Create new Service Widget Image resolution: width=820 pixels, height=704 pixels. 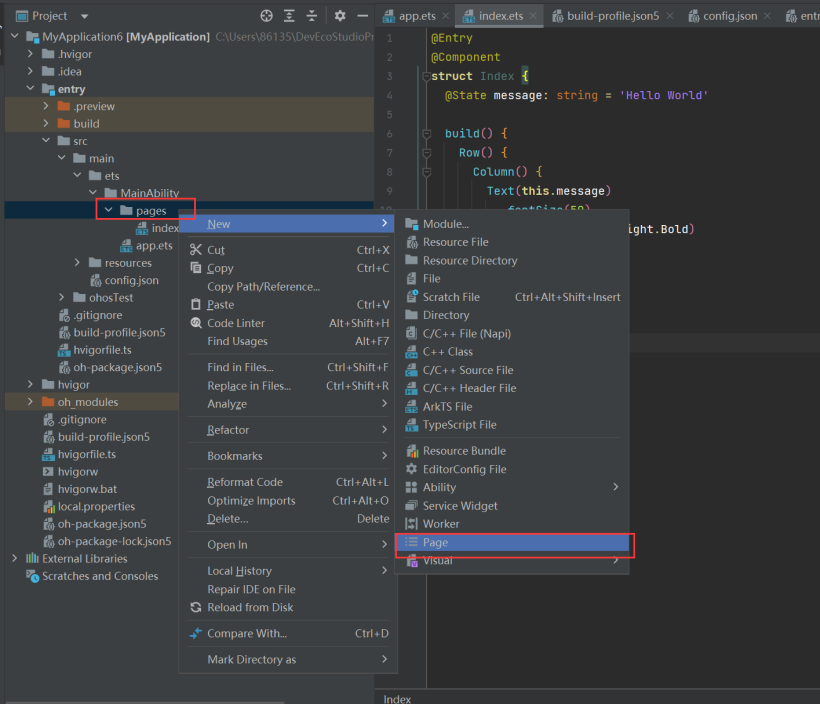click(512, 506)
